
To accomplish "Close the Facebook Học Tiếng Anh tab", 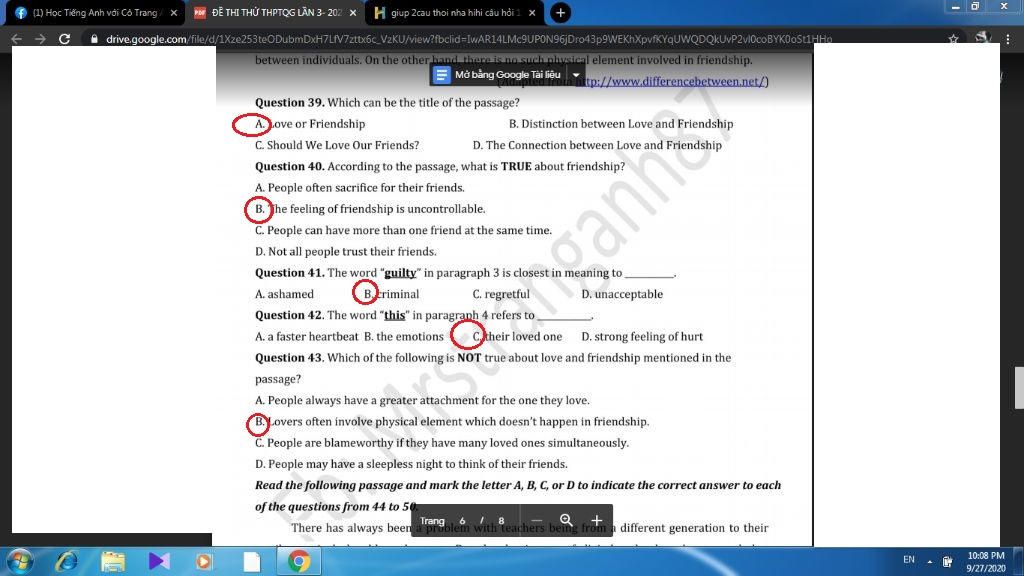I will [174, 12].
